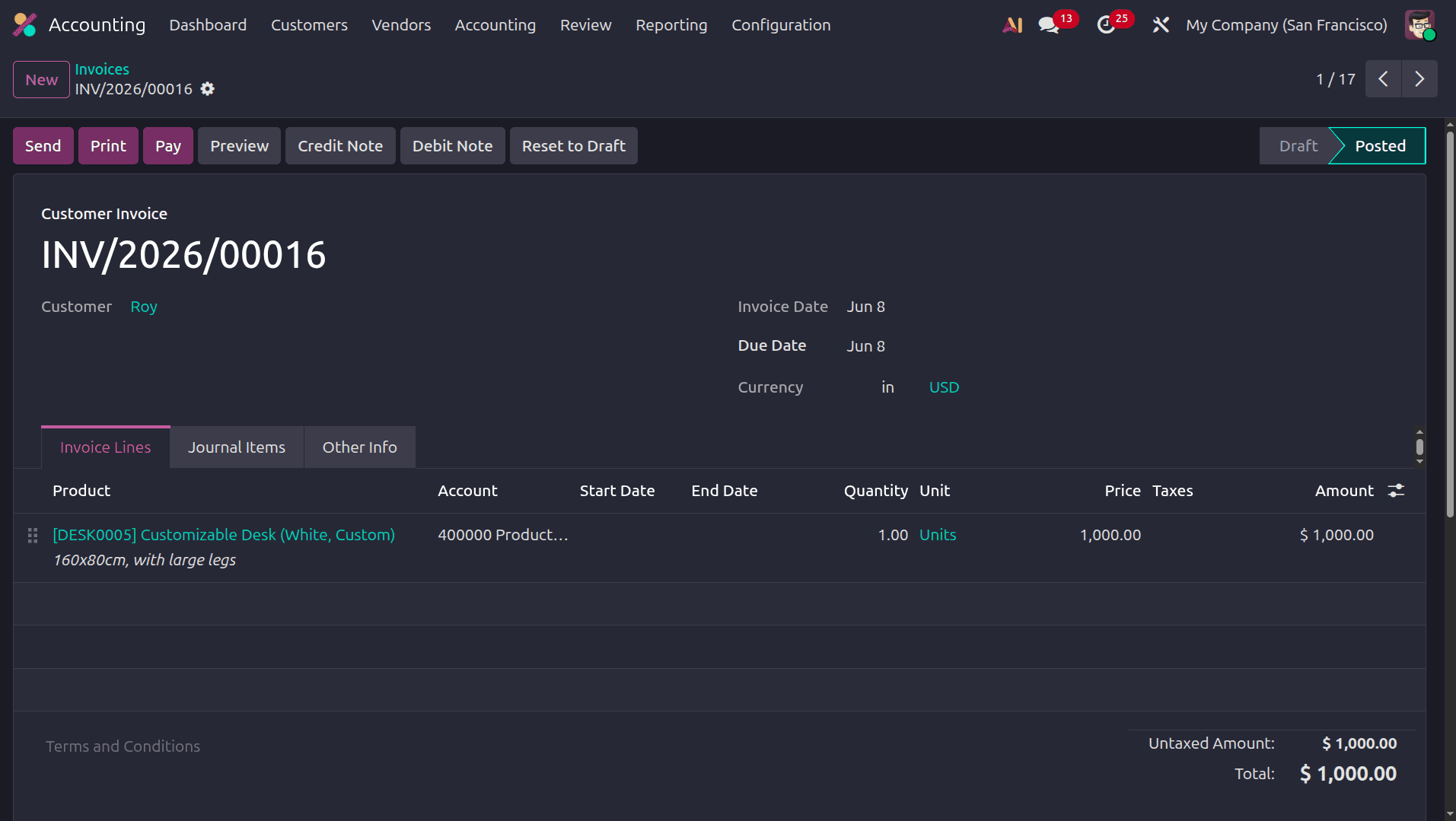Click the USD currency link
The height and width of the screenshot is (821, 1456).
(x=944, y=387)
